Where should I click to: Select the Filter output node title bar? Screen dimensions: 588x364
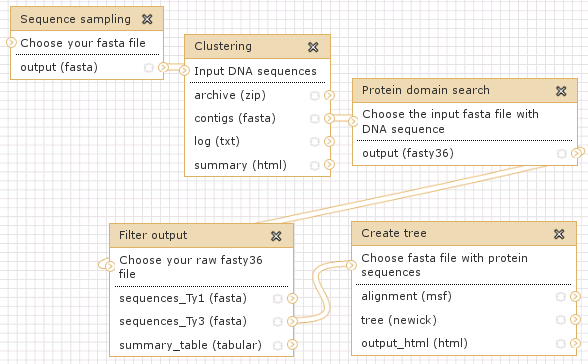click(201, 236)
